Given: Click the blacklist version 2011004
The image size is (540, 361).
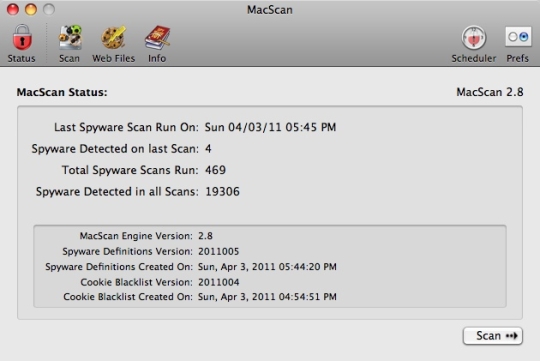Looking at the screenshot, I should click(x=219, y=282).
